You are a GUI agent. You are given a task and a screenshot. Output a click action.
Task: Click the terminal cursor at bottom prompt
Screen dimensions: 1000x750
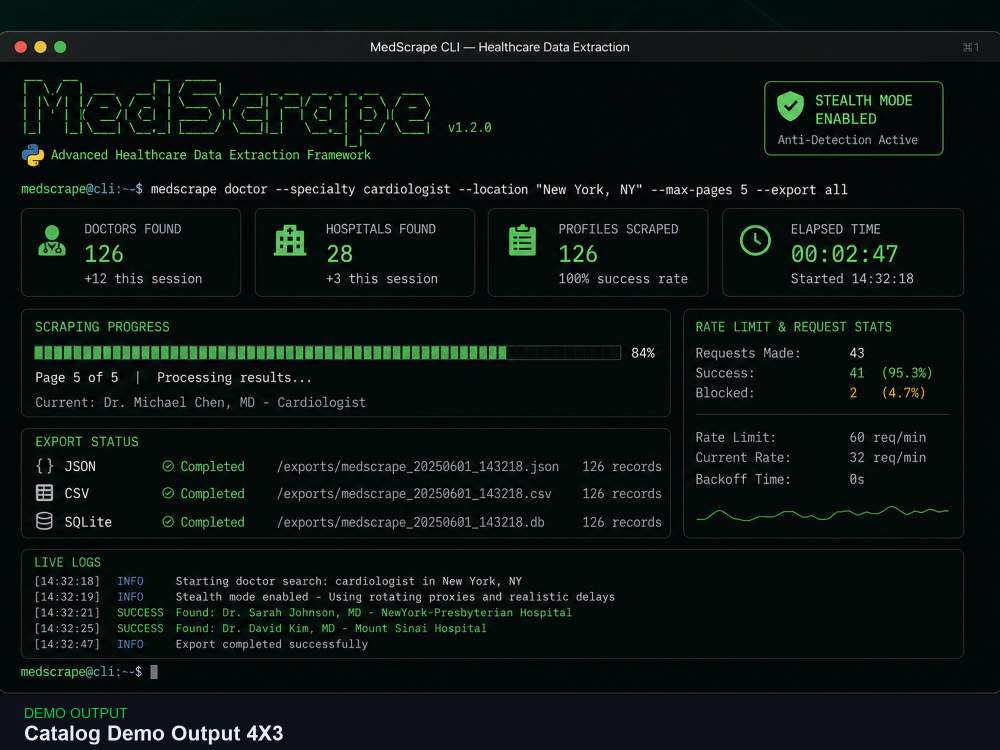click(x=154, y=672)
